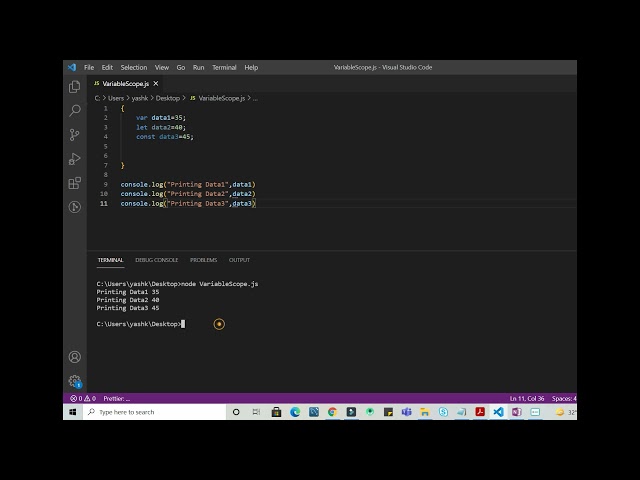
Task: Click the Spaces indentation status item
Action: (564, 398)
